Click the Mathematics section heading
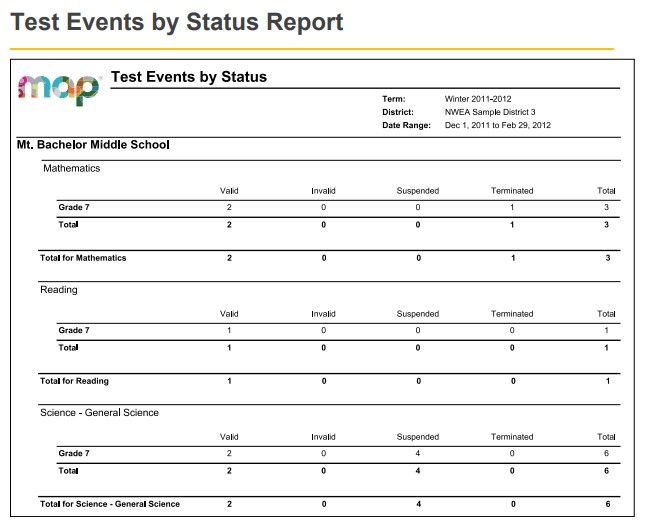Viewport: 647px width, 521px height. coord(71,168)
